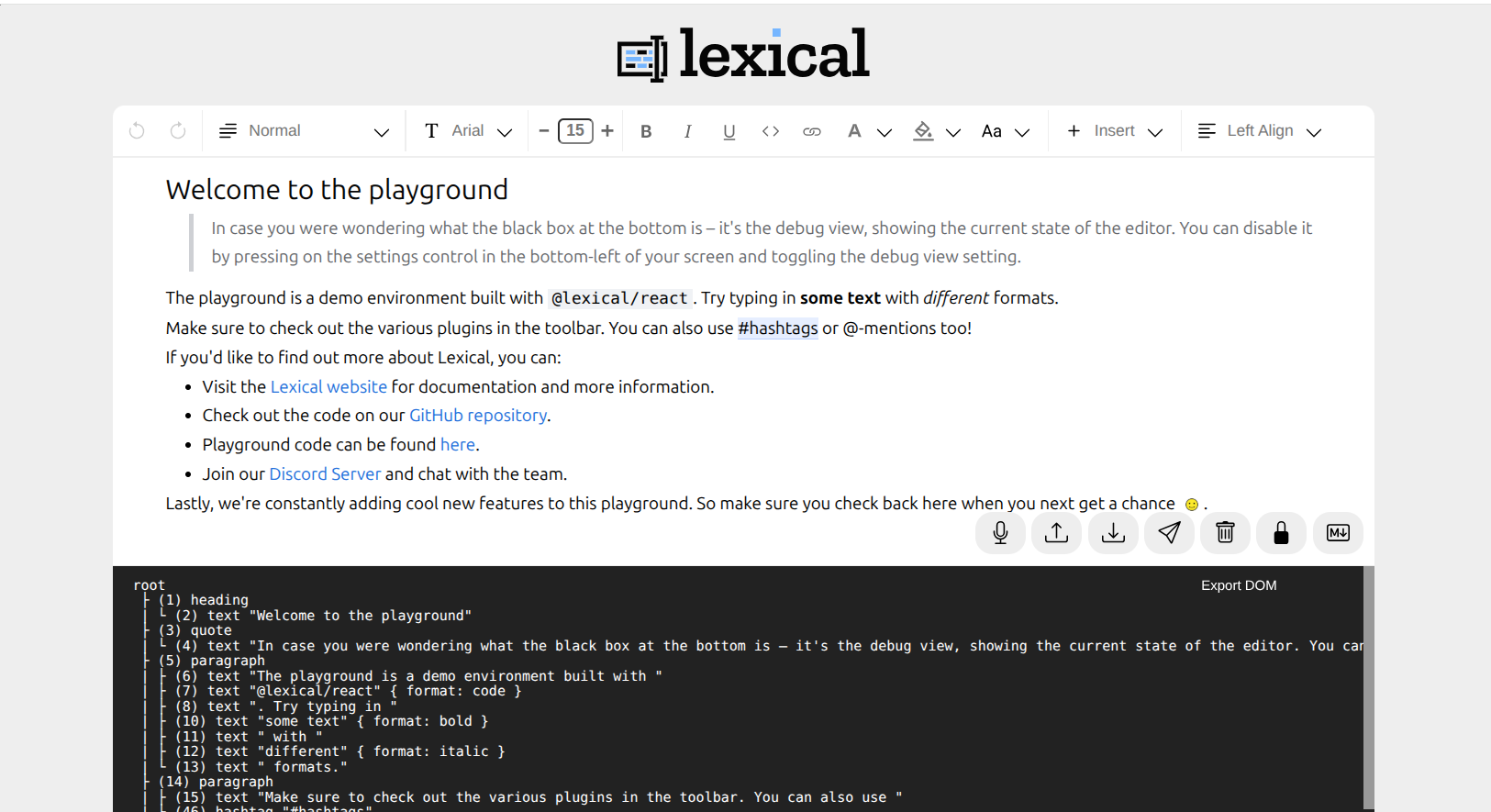Click the trash clear editor icon
The width and height of the screenshot is (1491, 812).
1226,533
